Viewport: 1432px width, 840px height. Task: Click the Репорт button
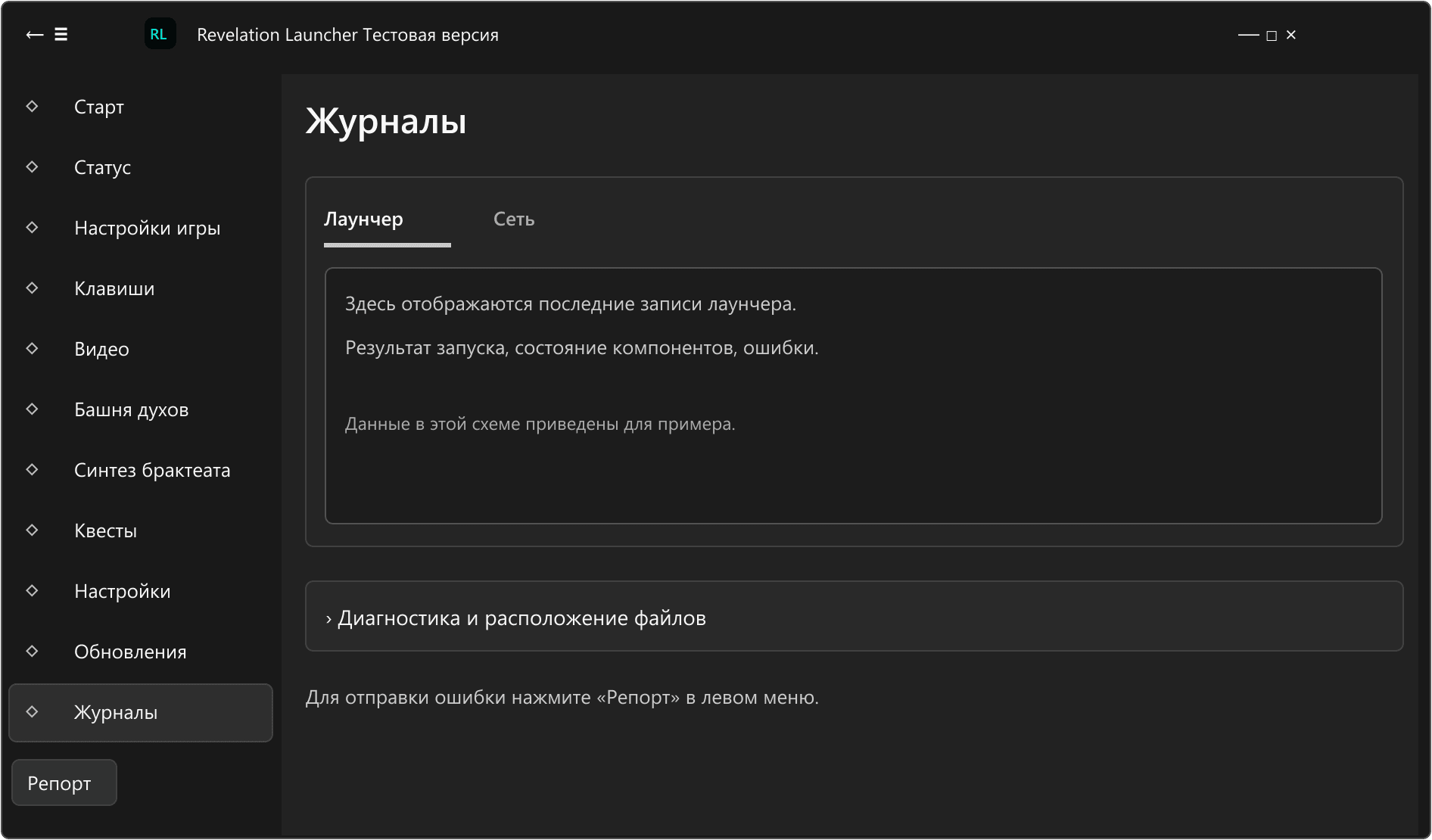point(64,782)
